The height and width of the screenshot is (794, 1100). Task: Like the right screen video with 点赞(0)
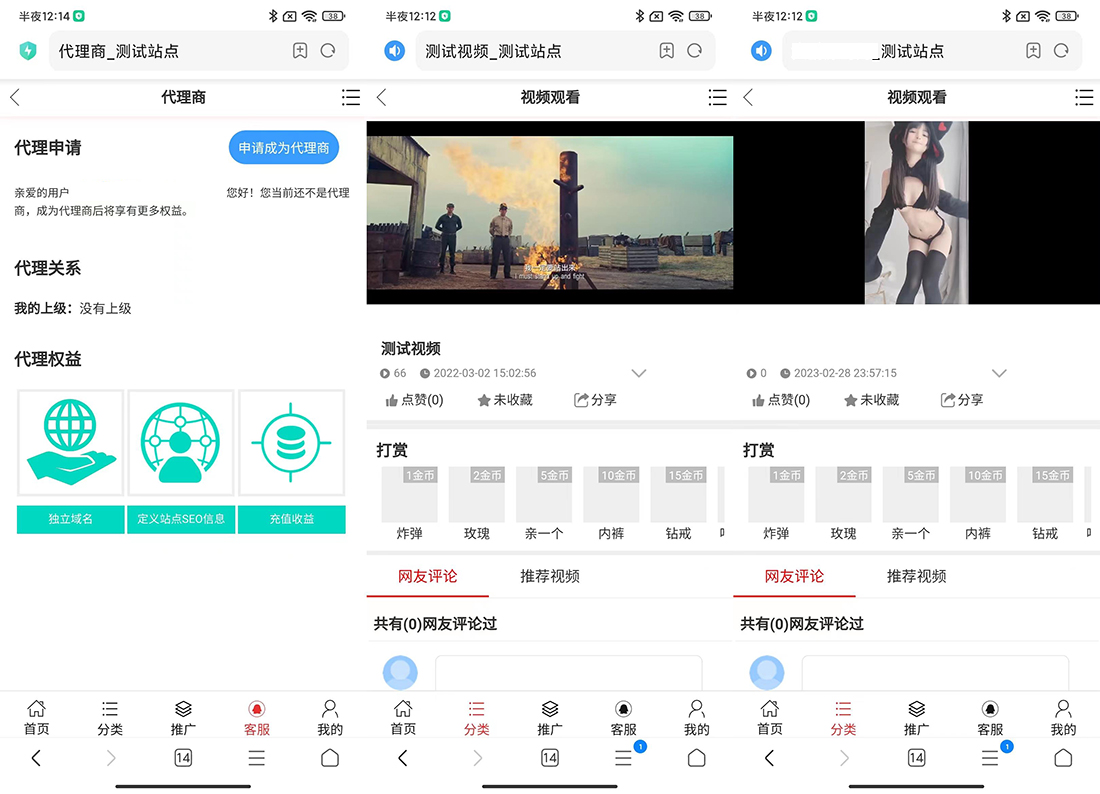(x=781, y=400)
